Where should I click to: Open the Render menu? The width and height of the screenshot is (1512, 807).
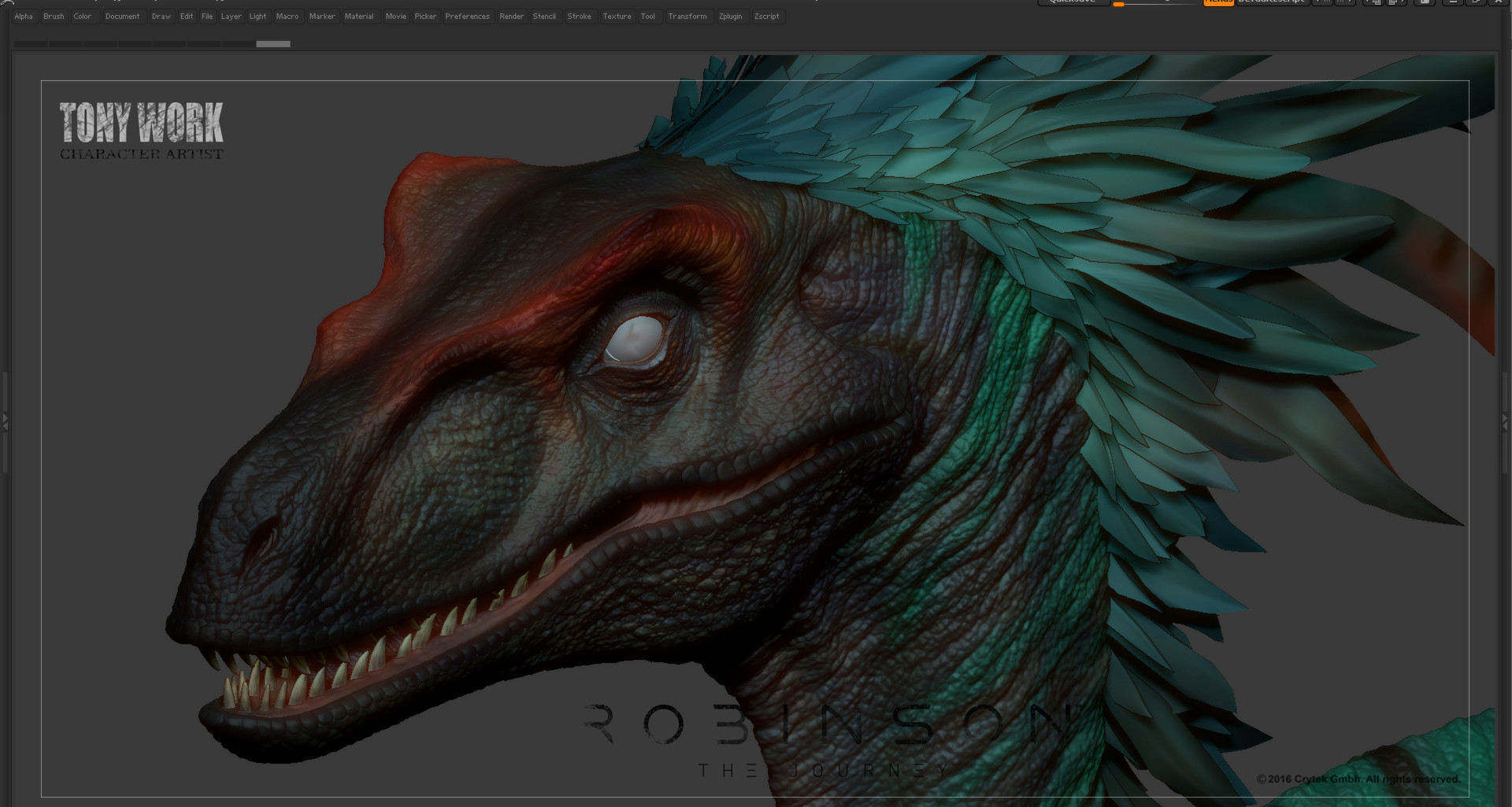tap(512, 16)
